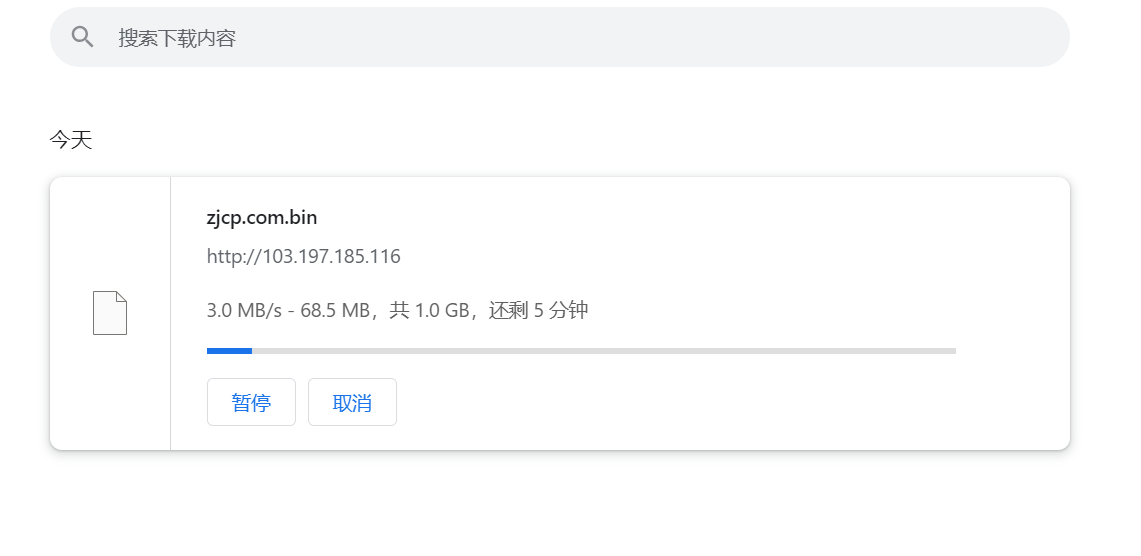Image resolution: width=1141 pixels, height=556 pixels.
Task: Click the 68.5 MB downloaded amount
Action: coord(335,311)
